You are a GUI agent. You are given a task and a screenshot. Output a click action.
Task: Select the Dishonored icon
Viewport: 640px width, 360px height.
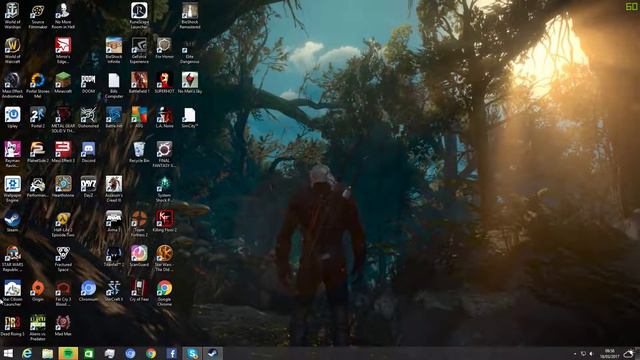tap(88, 118)
